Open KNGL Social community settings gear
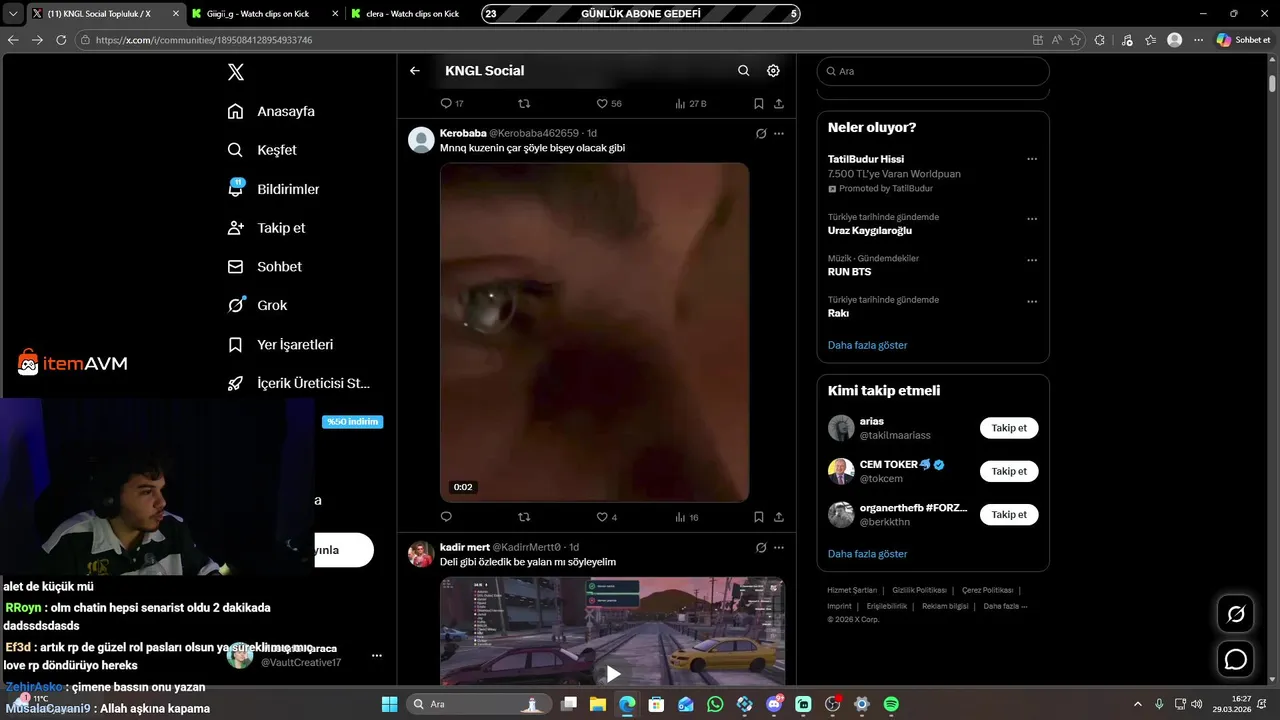 pyautogui.click(x=773, y=71)
